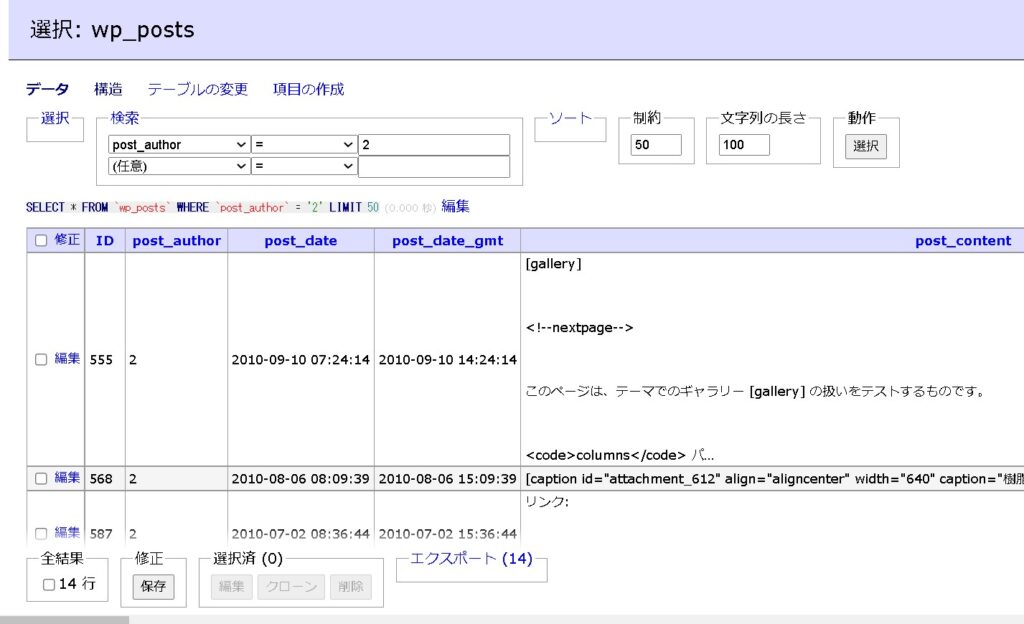1024x624 pixels.
Task: Click 編集 link next to the SQL query
Action: click(455, 206)
